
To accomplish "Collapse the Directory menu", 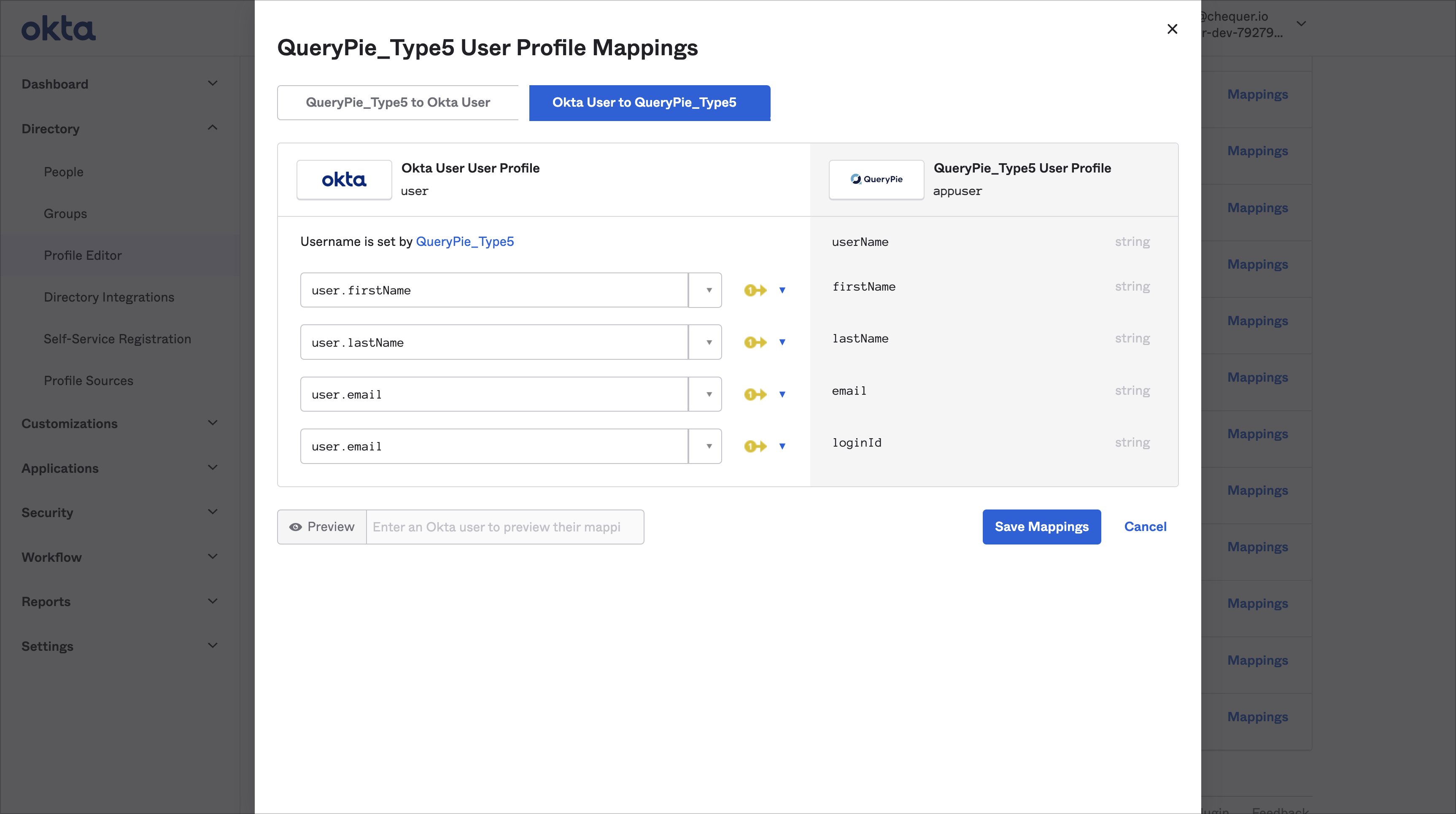I will [x=120, y=128].
